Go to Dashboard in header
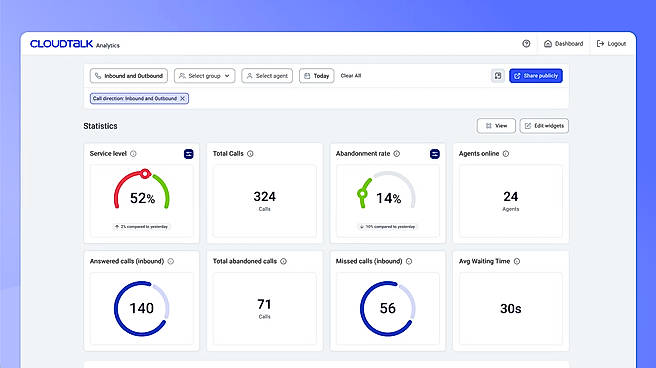This screenshot has height=368, width=656. click(x=564, y=43)
